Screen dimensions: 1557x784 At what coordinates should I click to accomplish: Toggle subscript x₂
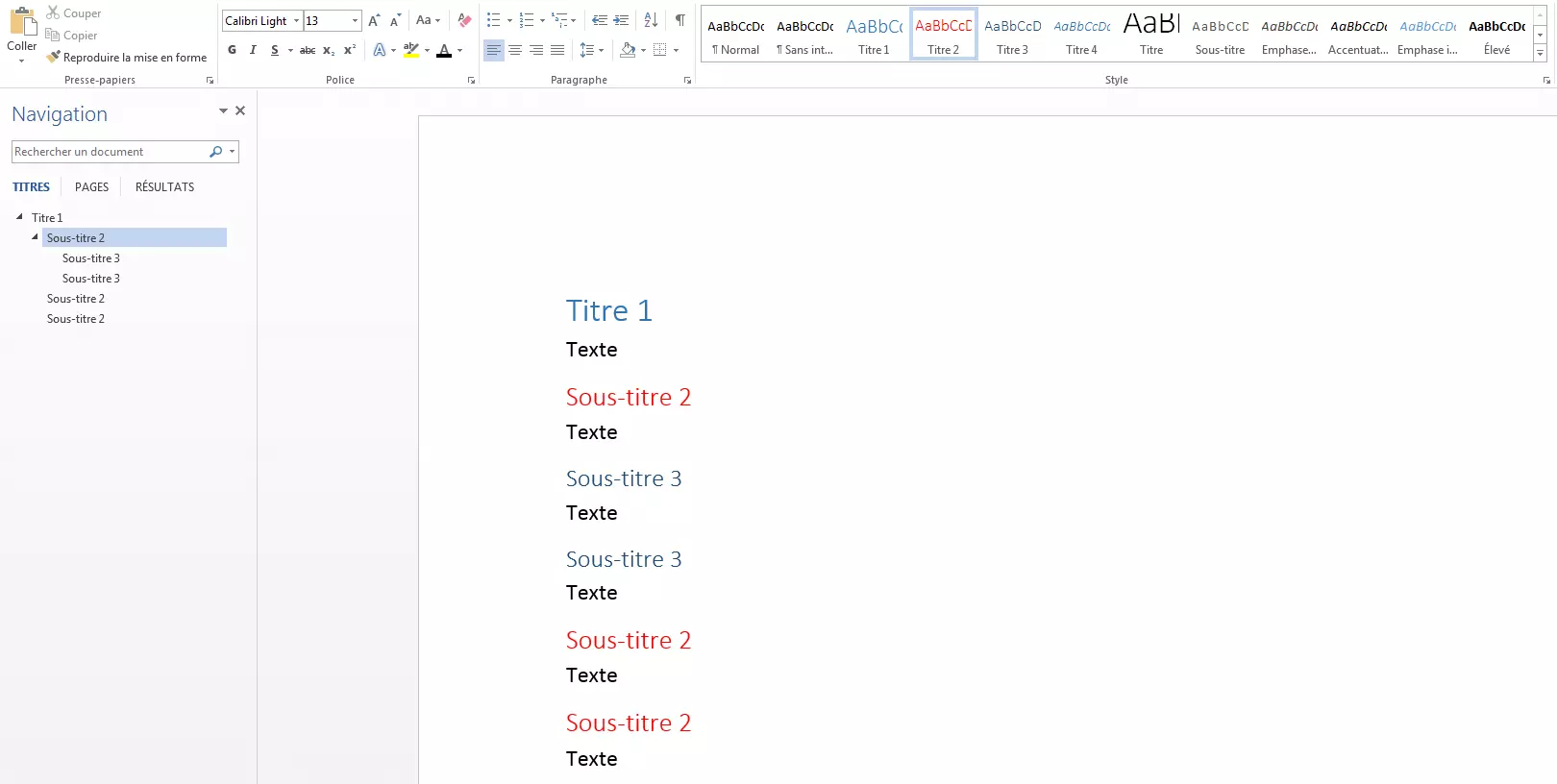pos(329,50)
